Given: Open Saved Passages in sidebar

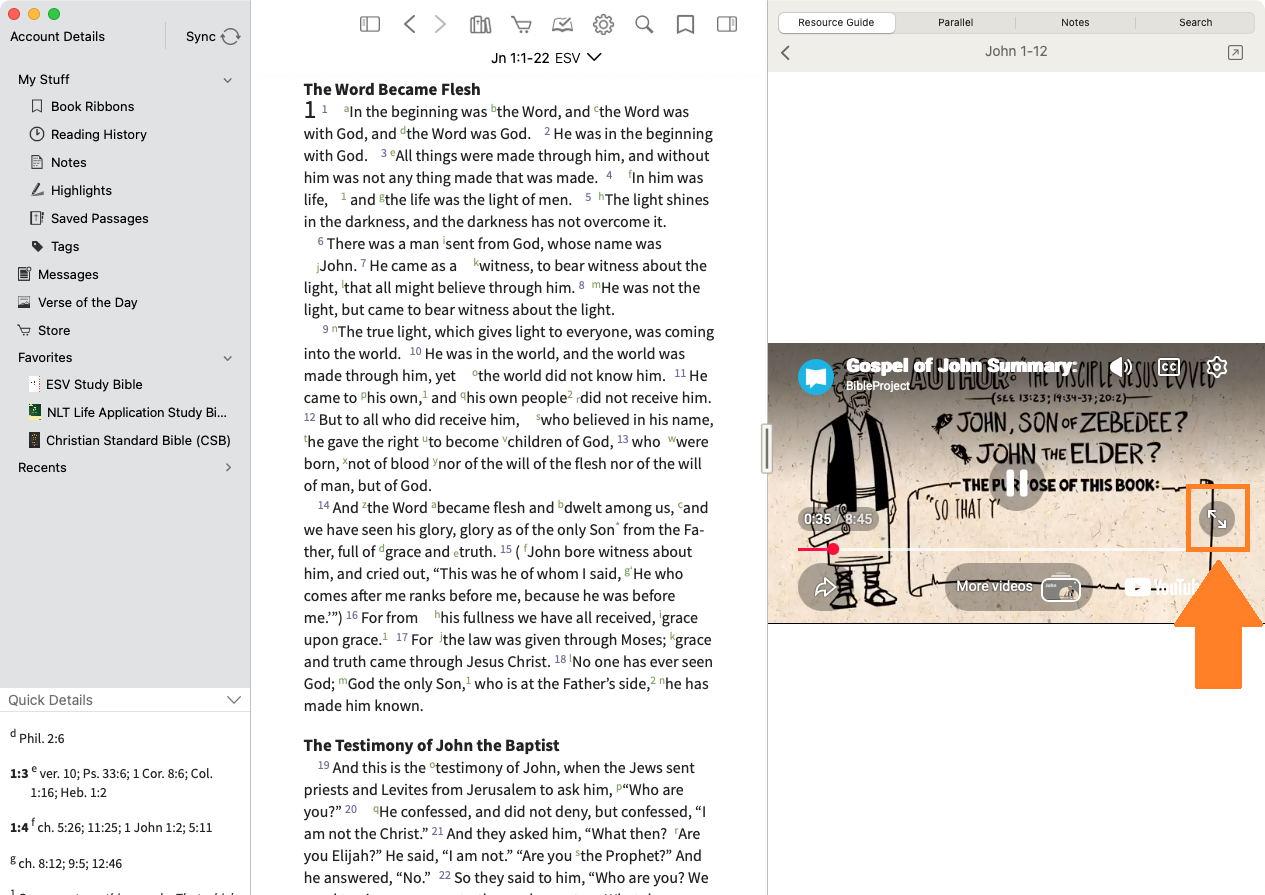Looking at the screenshot, I should click(99, 218).
